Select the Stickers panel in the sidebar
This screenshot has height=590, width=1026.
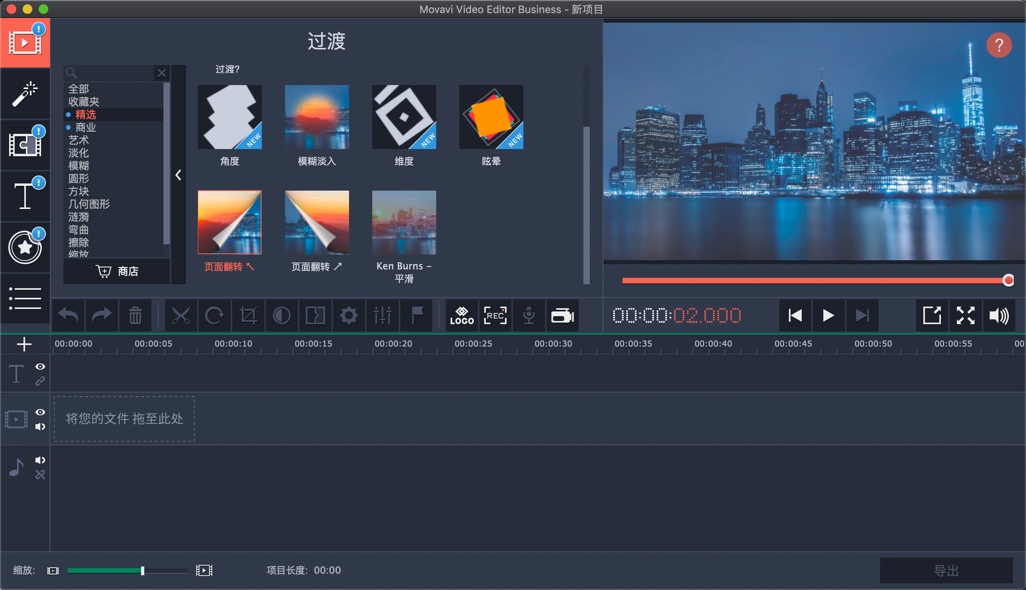(x=24, y=246)
